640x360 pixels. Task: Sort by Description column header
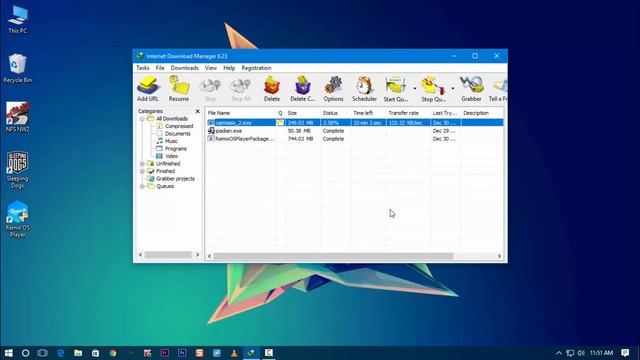[x=482, y=113]
